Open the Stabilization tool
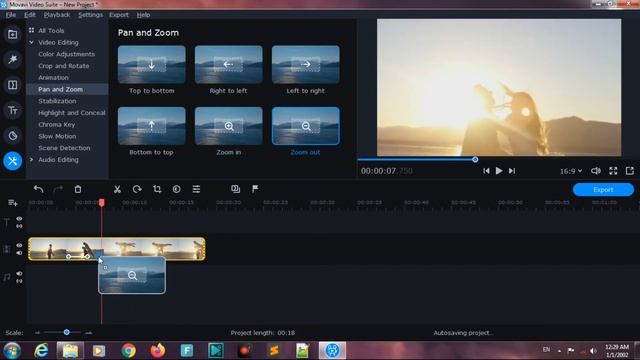The height and width of the screenshot is (360, 640). pyautogui.click(x=57, y=101)
